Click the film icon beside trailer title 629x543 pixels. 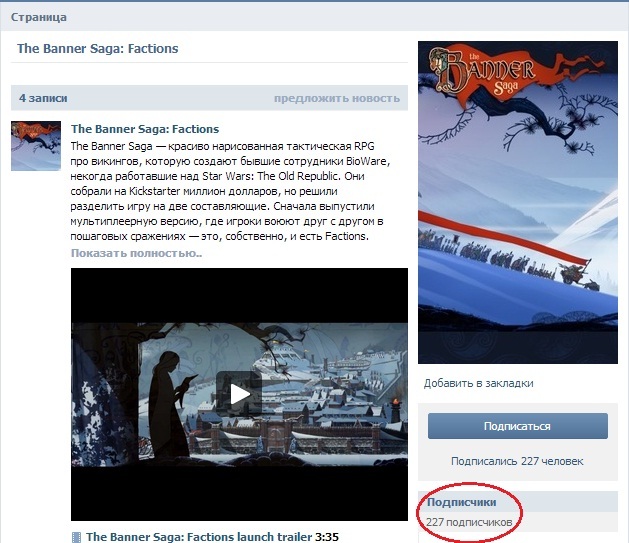click(76, 537)
